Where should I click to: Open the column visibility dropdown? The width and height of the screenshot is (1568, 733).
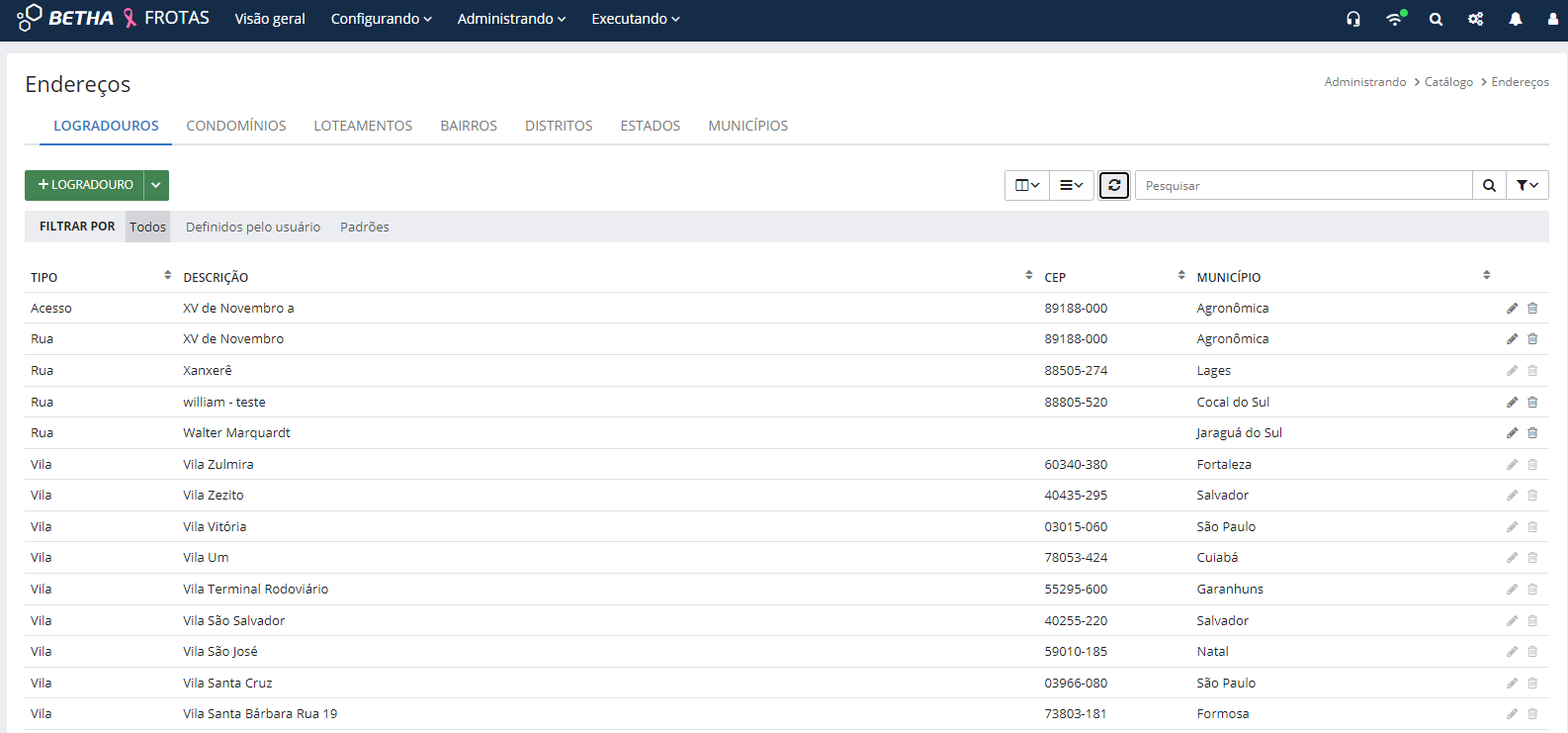(1027, 185)
